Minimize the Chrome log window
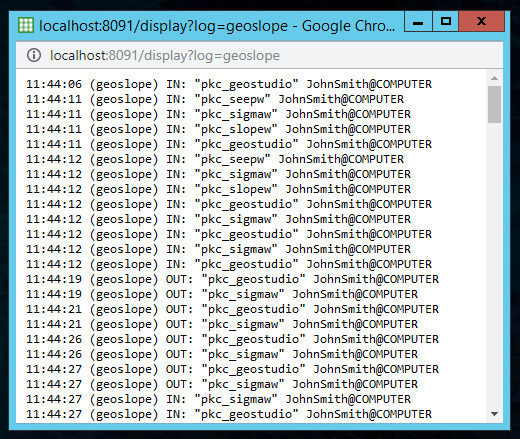The width and height of the screenshot is (520, 439). point(418,22)
